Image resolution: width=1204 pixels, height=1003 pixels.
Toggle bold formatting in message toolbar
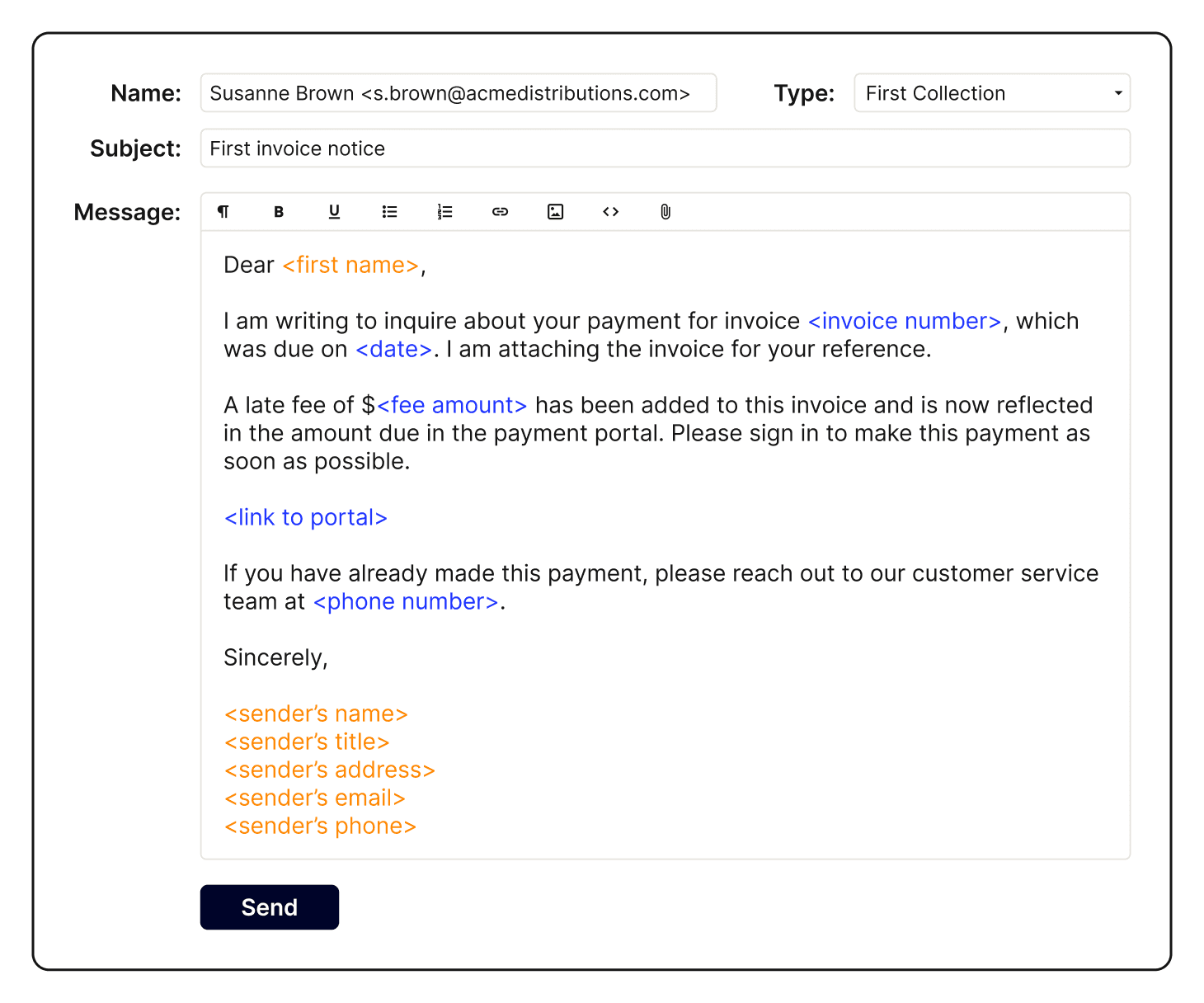(x=279, y=212)
